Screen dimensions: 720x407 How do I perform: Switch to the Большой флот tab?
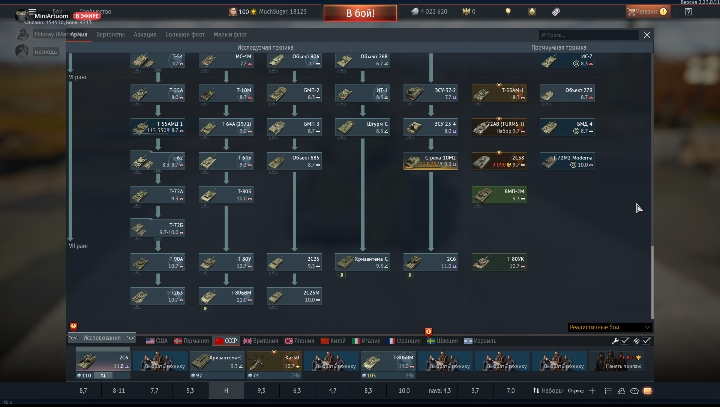pos(185,34)
